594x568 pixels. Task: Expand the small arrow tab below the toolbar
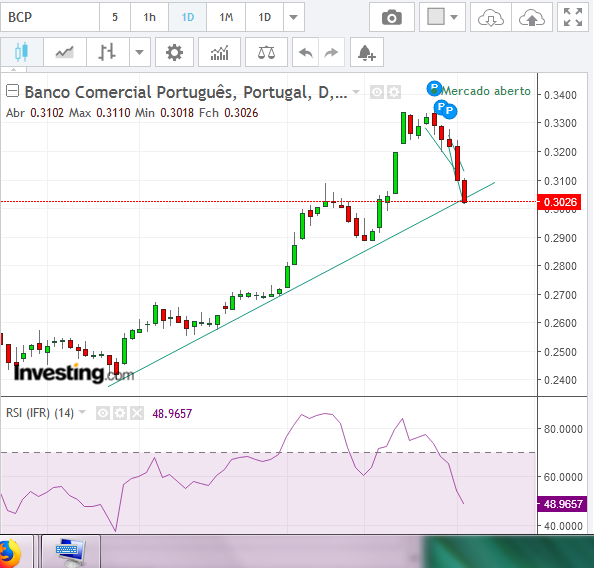pos(14,69)
